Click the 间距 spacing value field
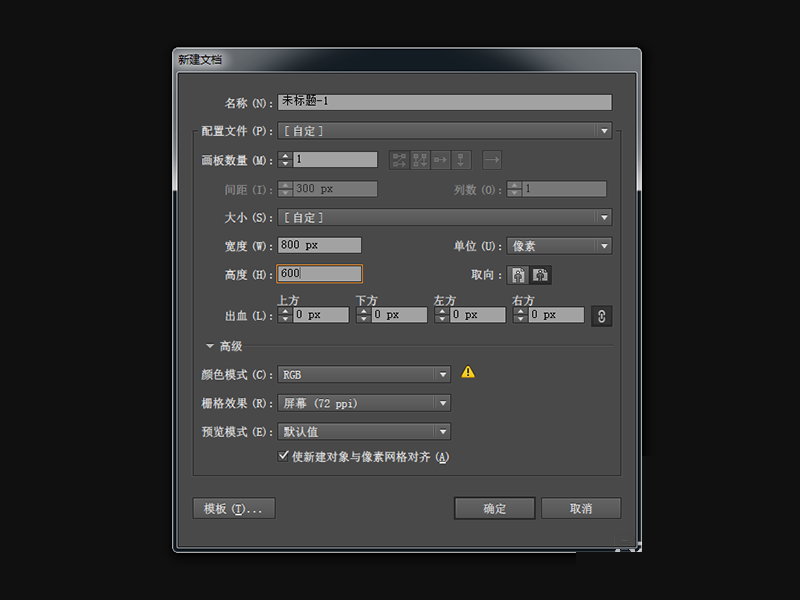Screen dimensions: 800x600 pyautogui.click(x=335, y=189)
